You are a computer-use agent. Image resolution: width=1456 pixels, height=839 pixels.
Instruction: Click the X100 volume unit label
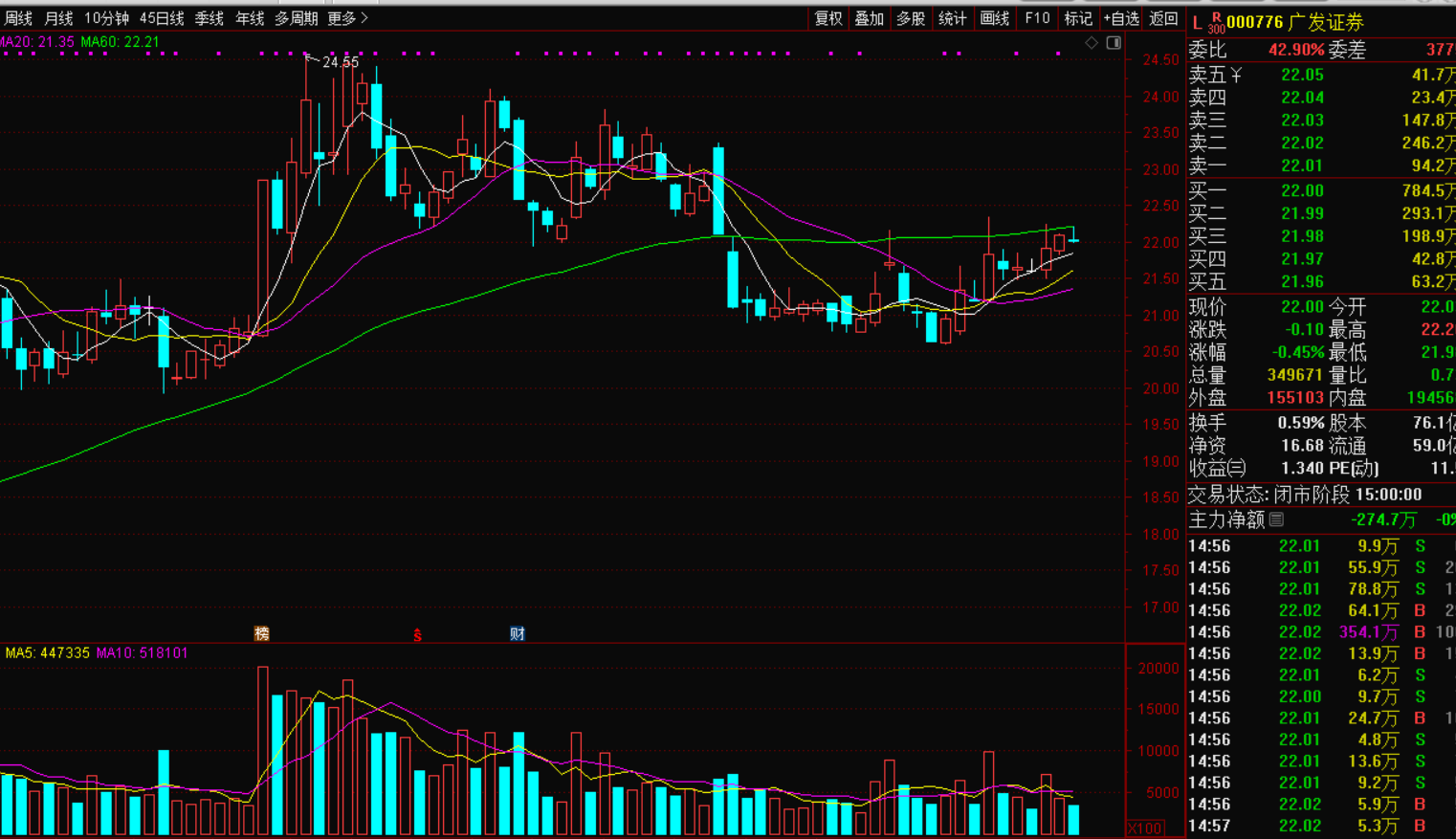click(1145, 828)
